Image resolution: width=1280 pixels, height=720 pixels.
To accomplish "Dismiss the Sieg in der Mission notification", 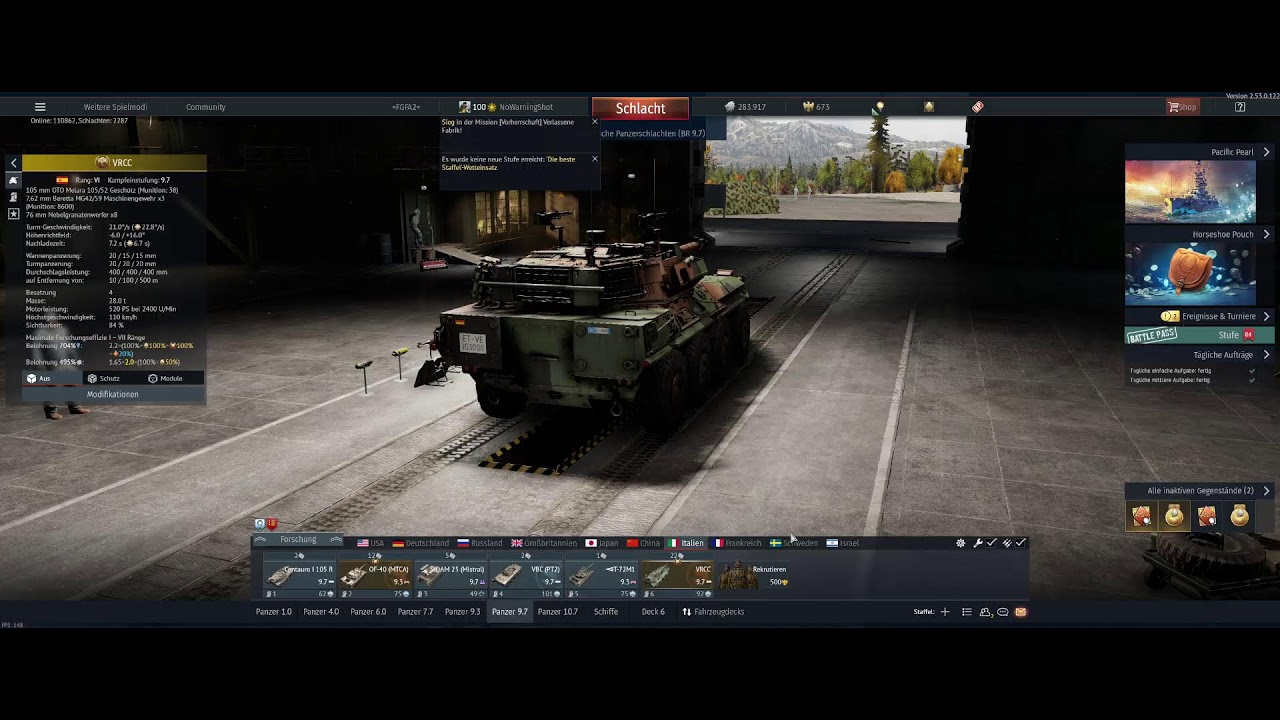I will [x=594, y=122].
